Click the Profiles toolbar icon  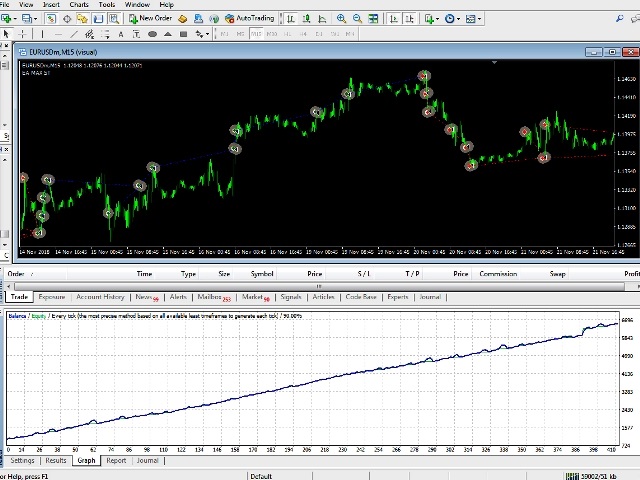(x=27, y=18)
